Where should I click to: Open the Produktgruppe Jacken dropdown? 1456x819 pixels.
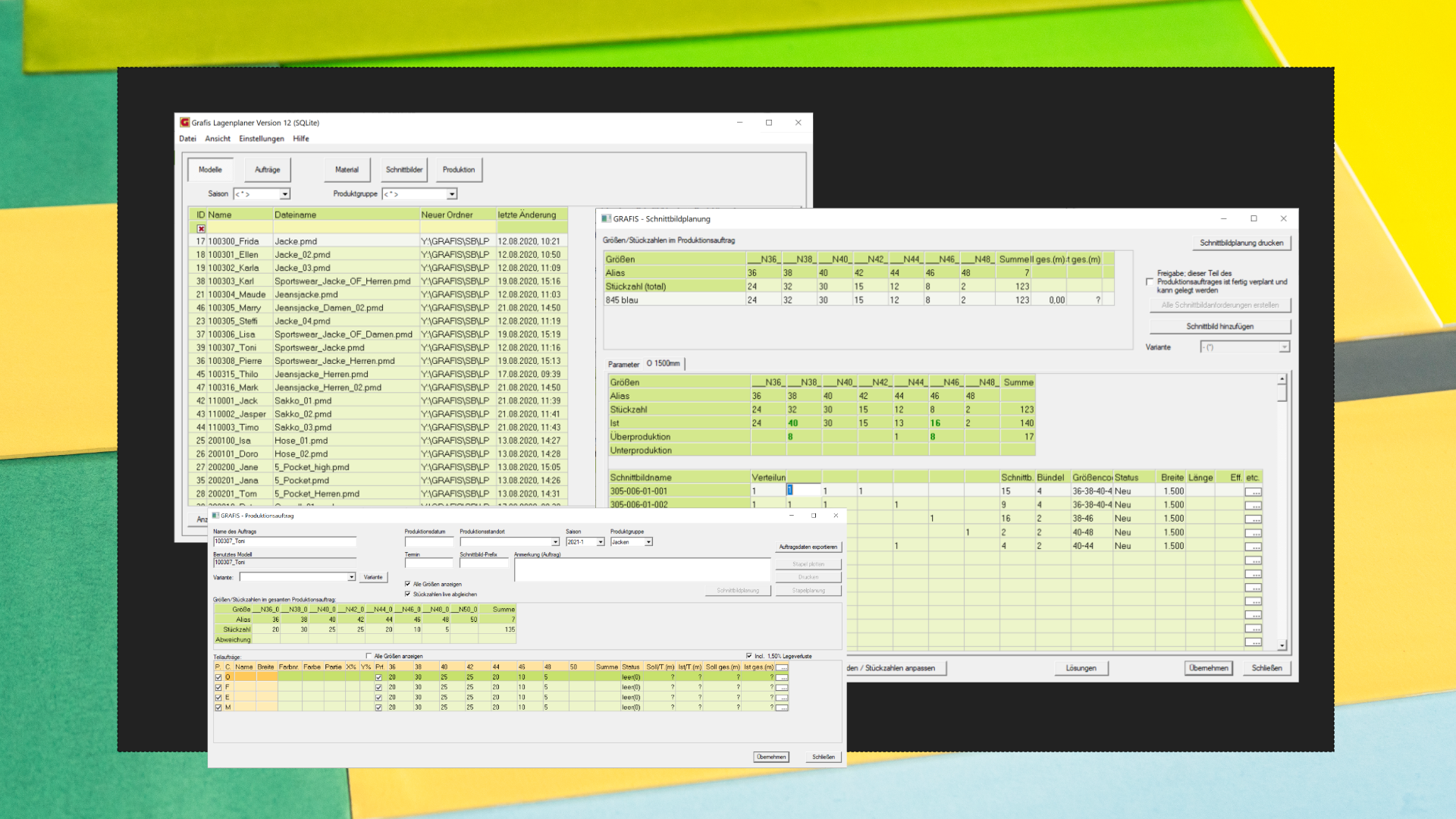648,542
